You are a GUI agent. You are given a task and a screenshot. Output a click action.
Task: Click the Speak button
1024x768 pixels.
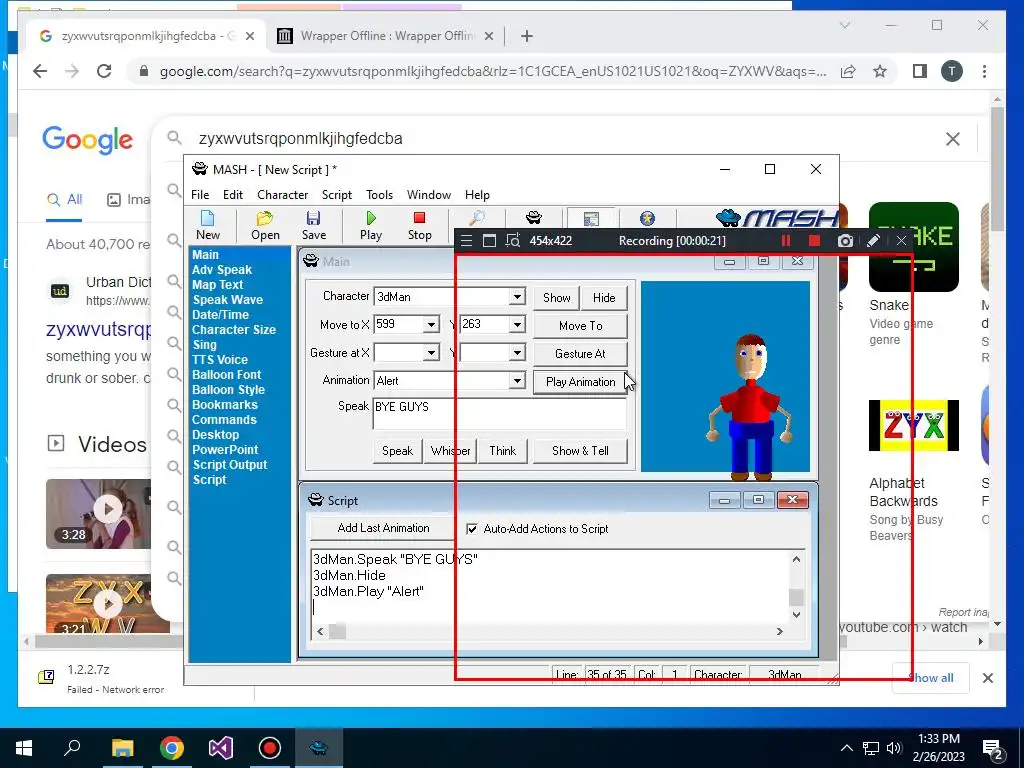tap(397, 451)
